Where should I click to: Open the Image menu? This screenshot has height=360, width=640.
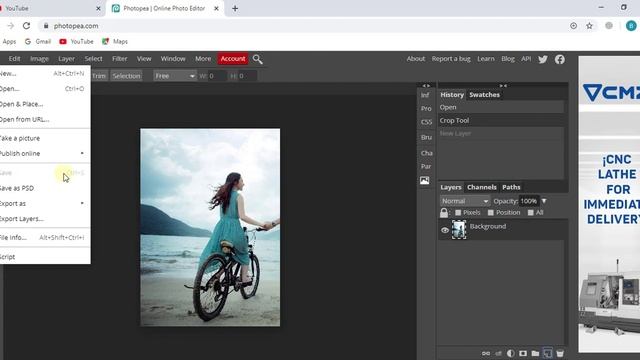(x=39, y=59)
